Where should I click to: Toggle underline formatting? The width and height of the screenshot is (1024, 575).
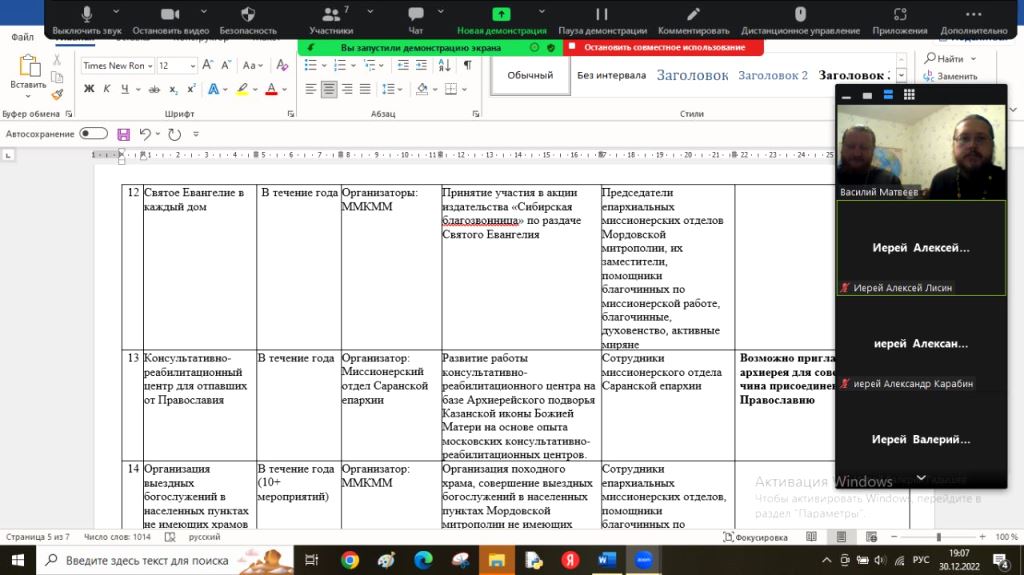pos(125,89)
